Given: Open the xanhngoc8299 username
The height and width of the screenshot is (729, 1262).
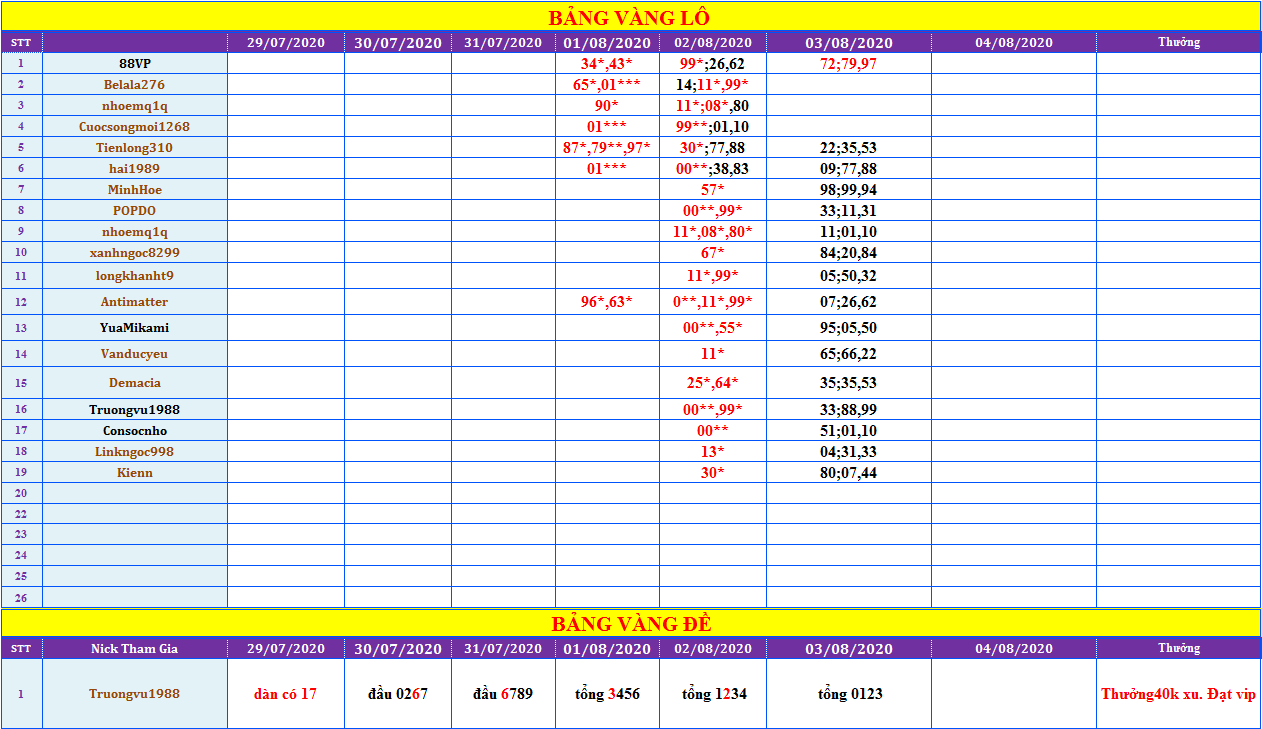Looking at the screenshot, I should [135, 252].
